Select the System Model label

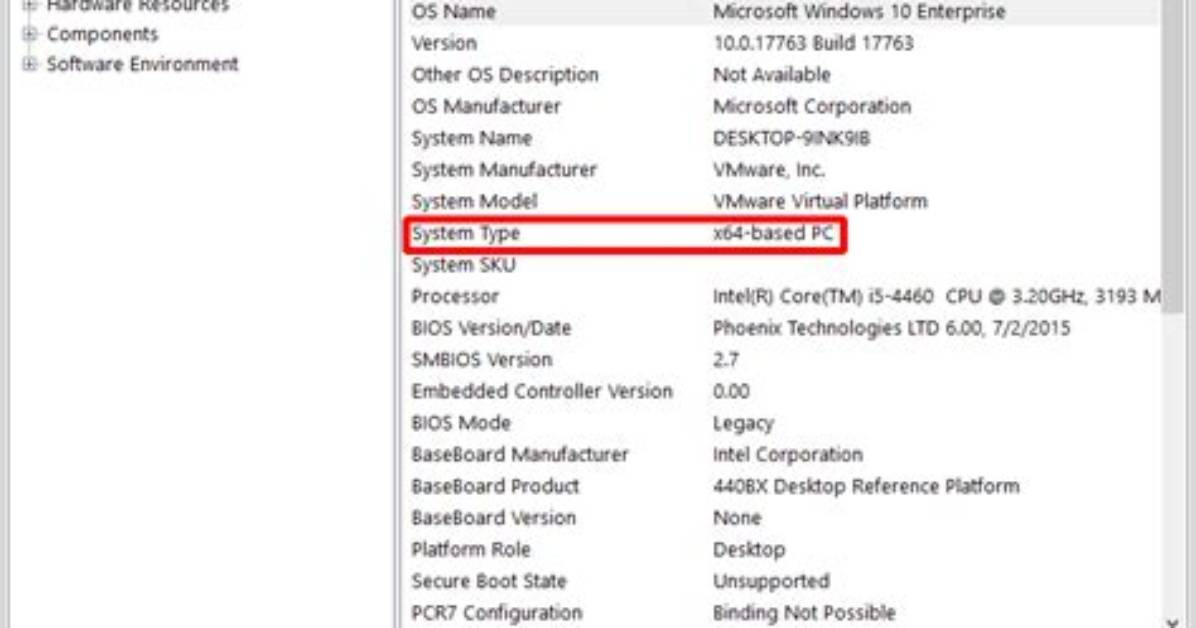pos(474,201)
